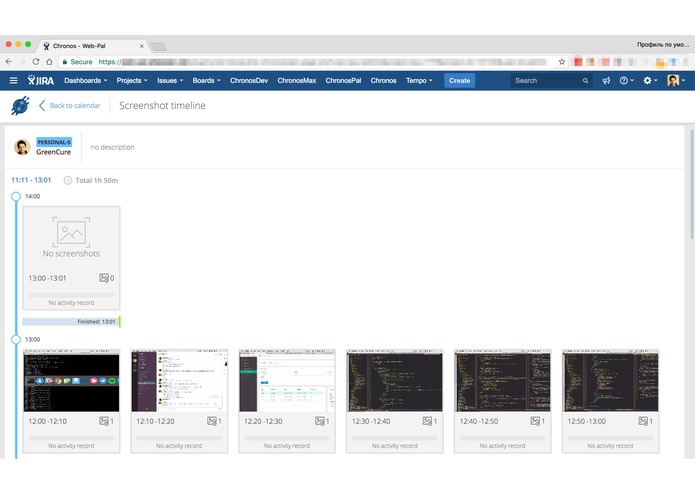Click the 'Screenshot timeline' heading
This screenshot has height=494, width=695.
(x=162, y=105)
